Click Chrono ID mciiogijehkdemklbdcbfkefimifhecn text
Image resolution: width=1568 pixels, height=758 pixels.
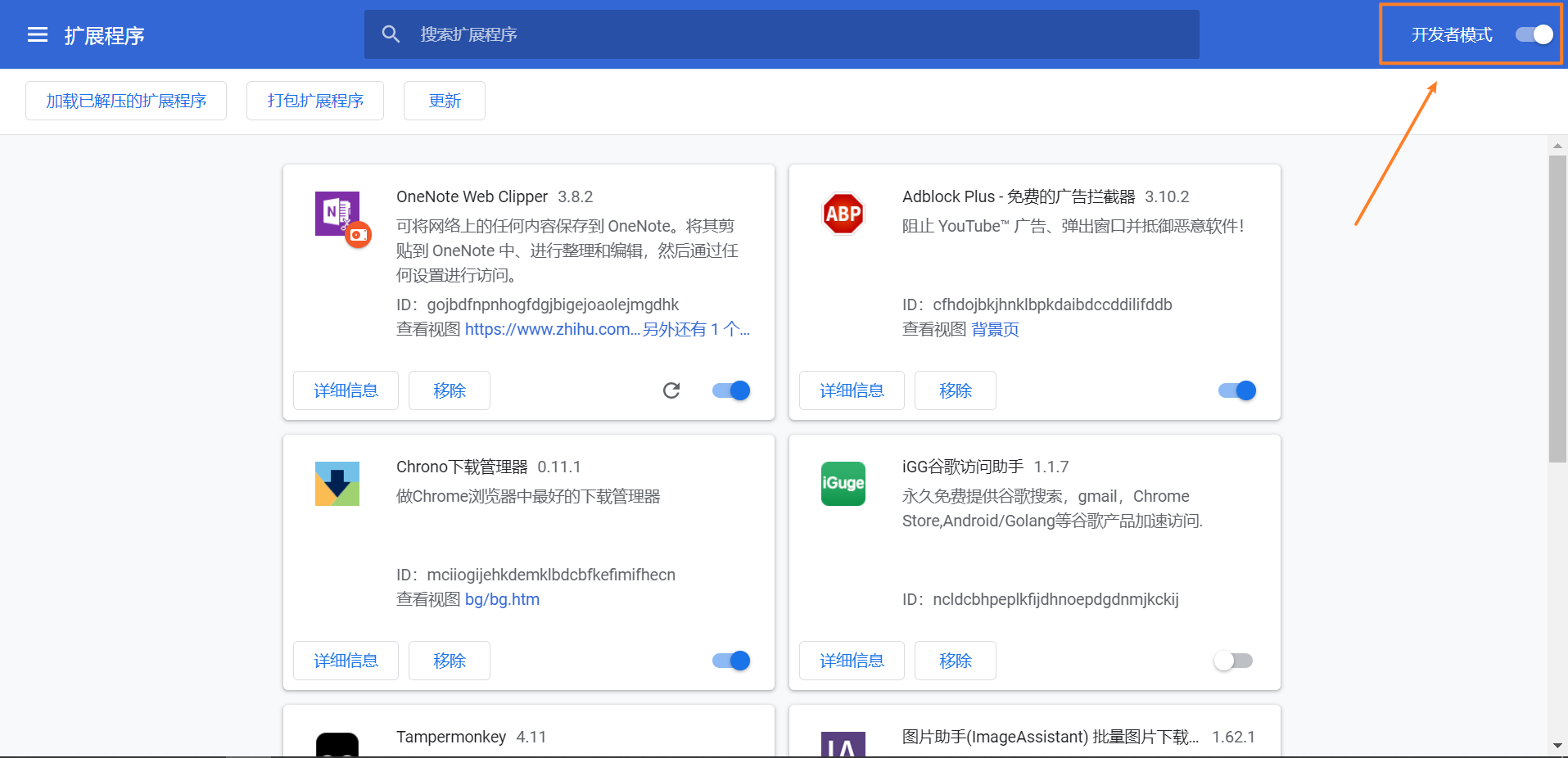pos(551,575)
